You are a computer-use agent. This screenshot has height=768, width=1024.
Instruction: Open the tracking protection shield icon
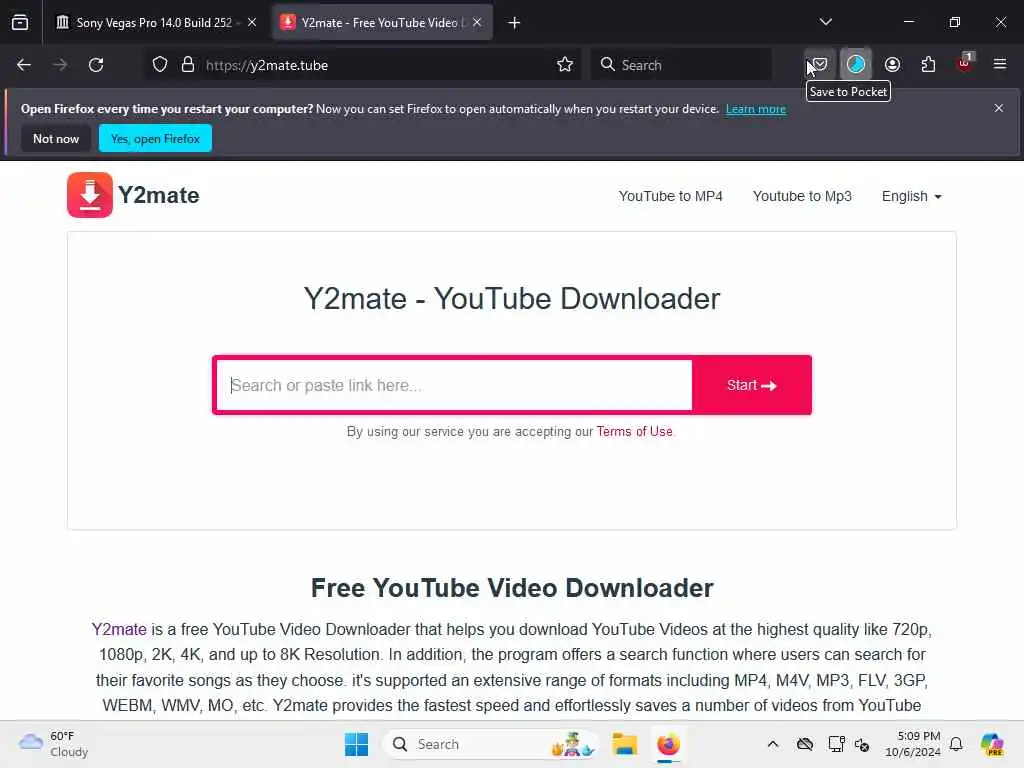[x=160, y=65]
